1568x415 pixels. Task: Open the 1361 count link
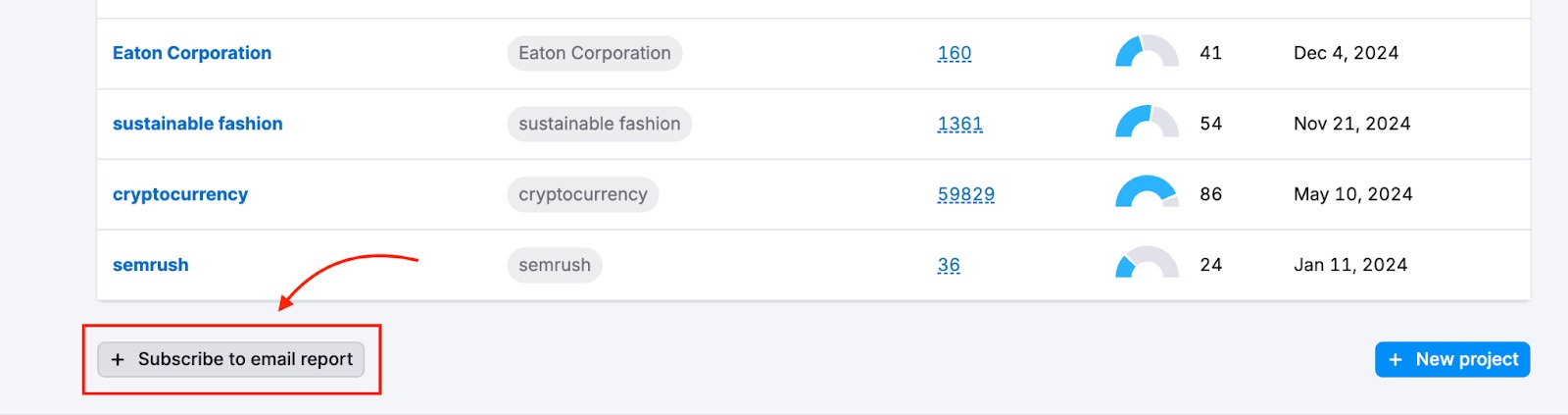click(x=959, y=124)
